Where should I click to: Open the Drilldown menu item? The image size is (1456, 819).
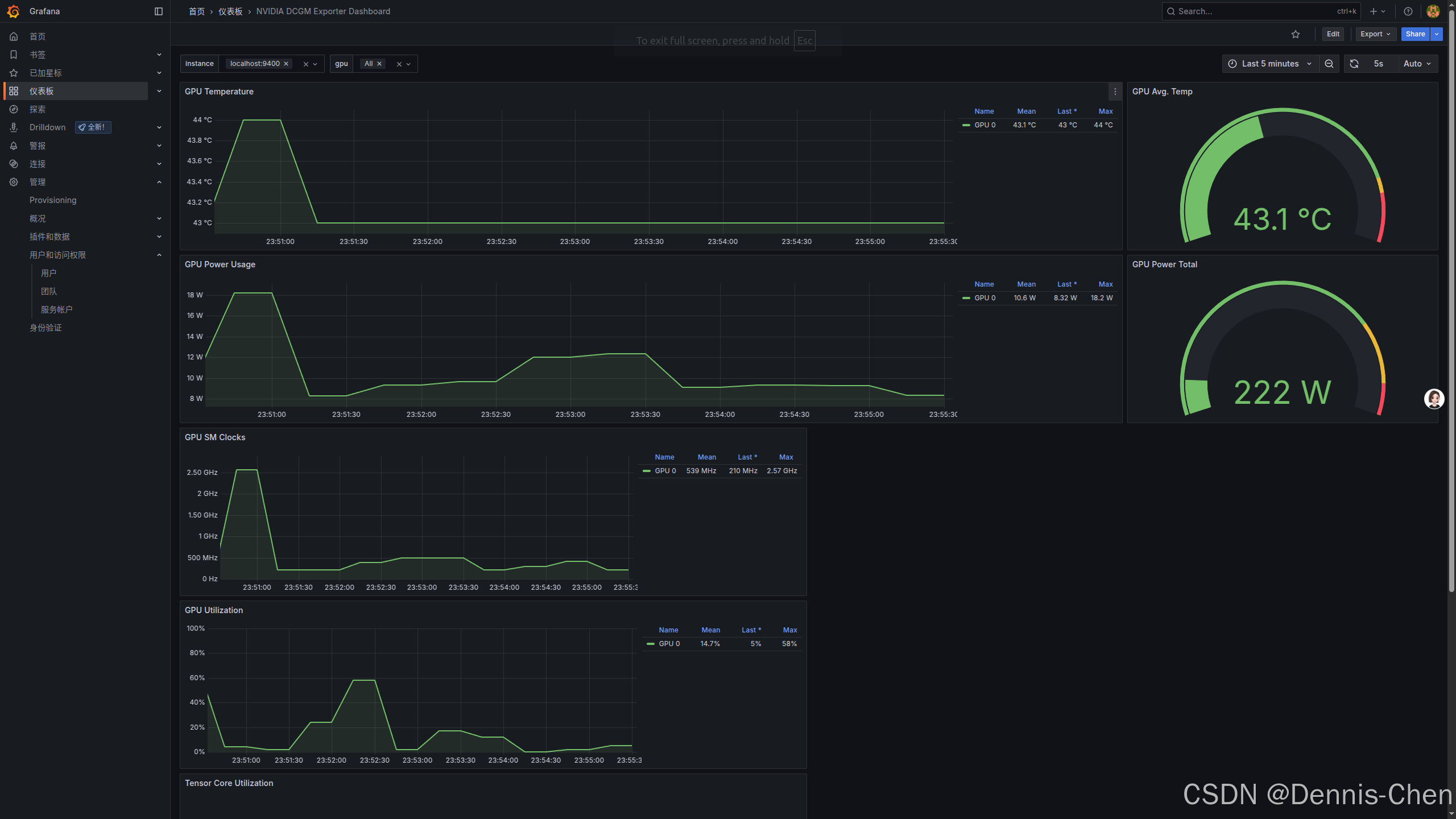tap(48, 127)
